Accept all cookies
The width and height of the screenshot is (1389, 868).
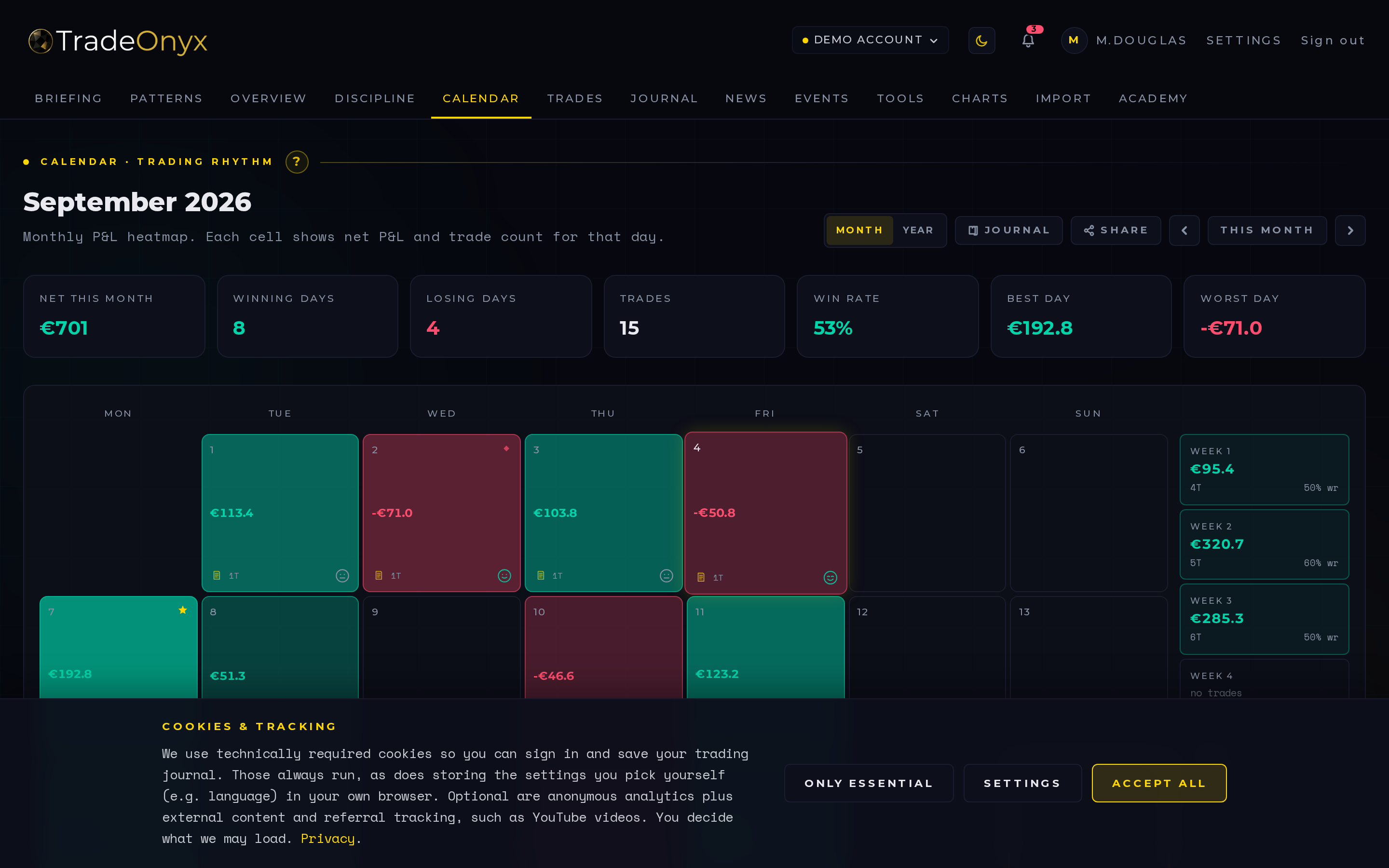coord(1159,783)
